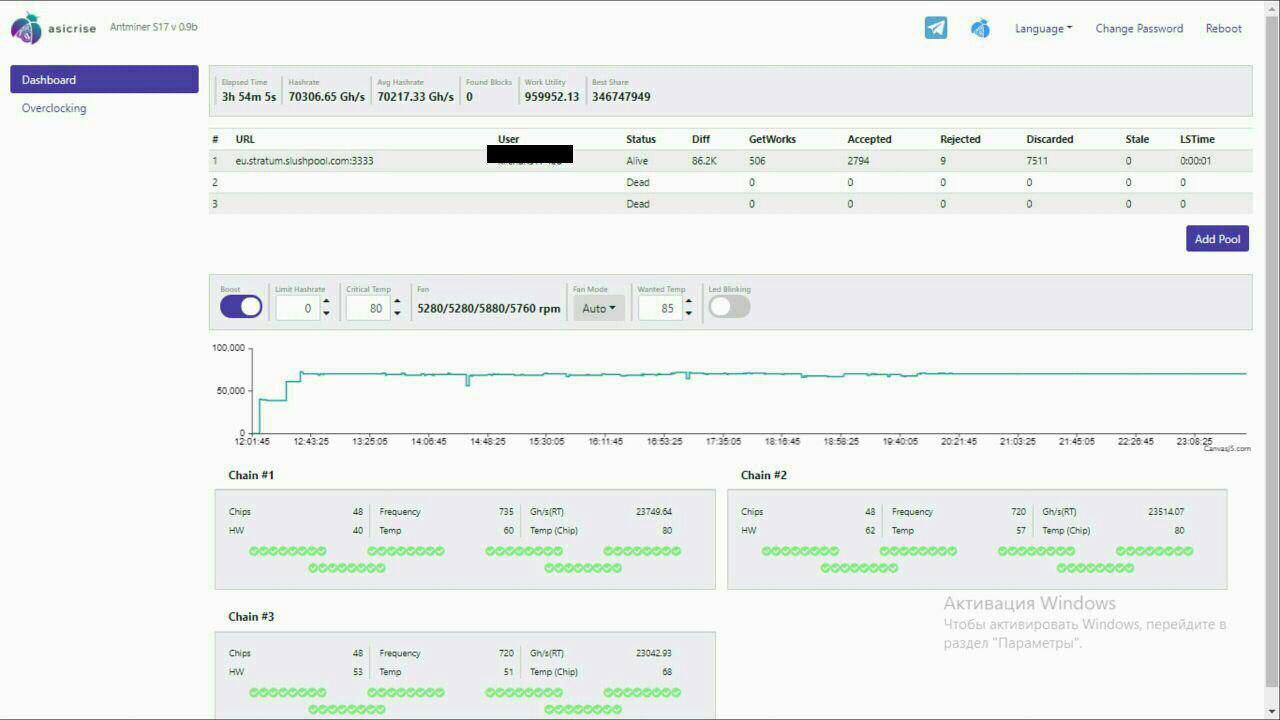Click Change Password link

pos(1139,29)
